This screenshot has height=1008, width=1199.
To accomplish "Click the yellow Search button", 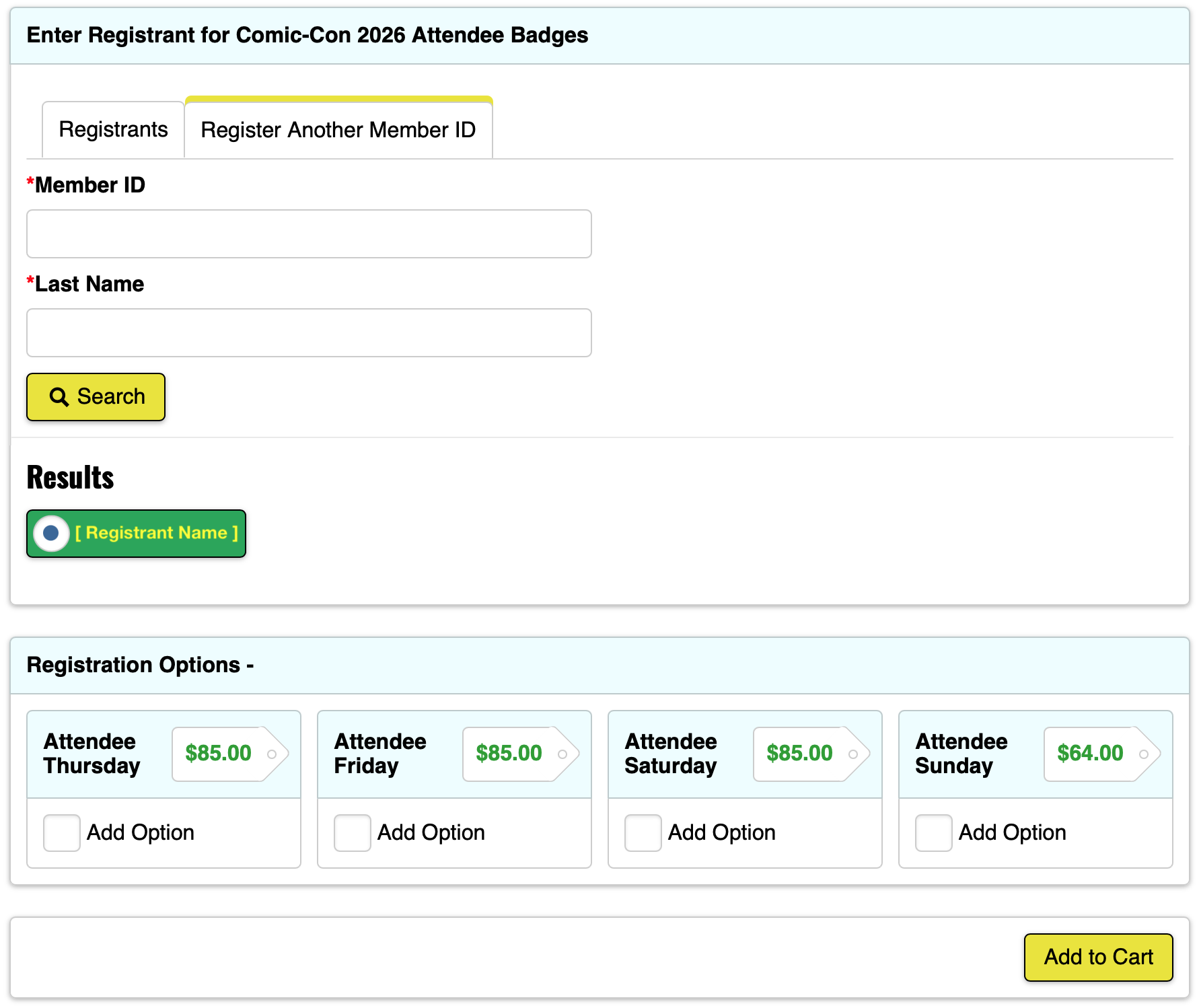I will pyautogui.click(x=96, y=397).
